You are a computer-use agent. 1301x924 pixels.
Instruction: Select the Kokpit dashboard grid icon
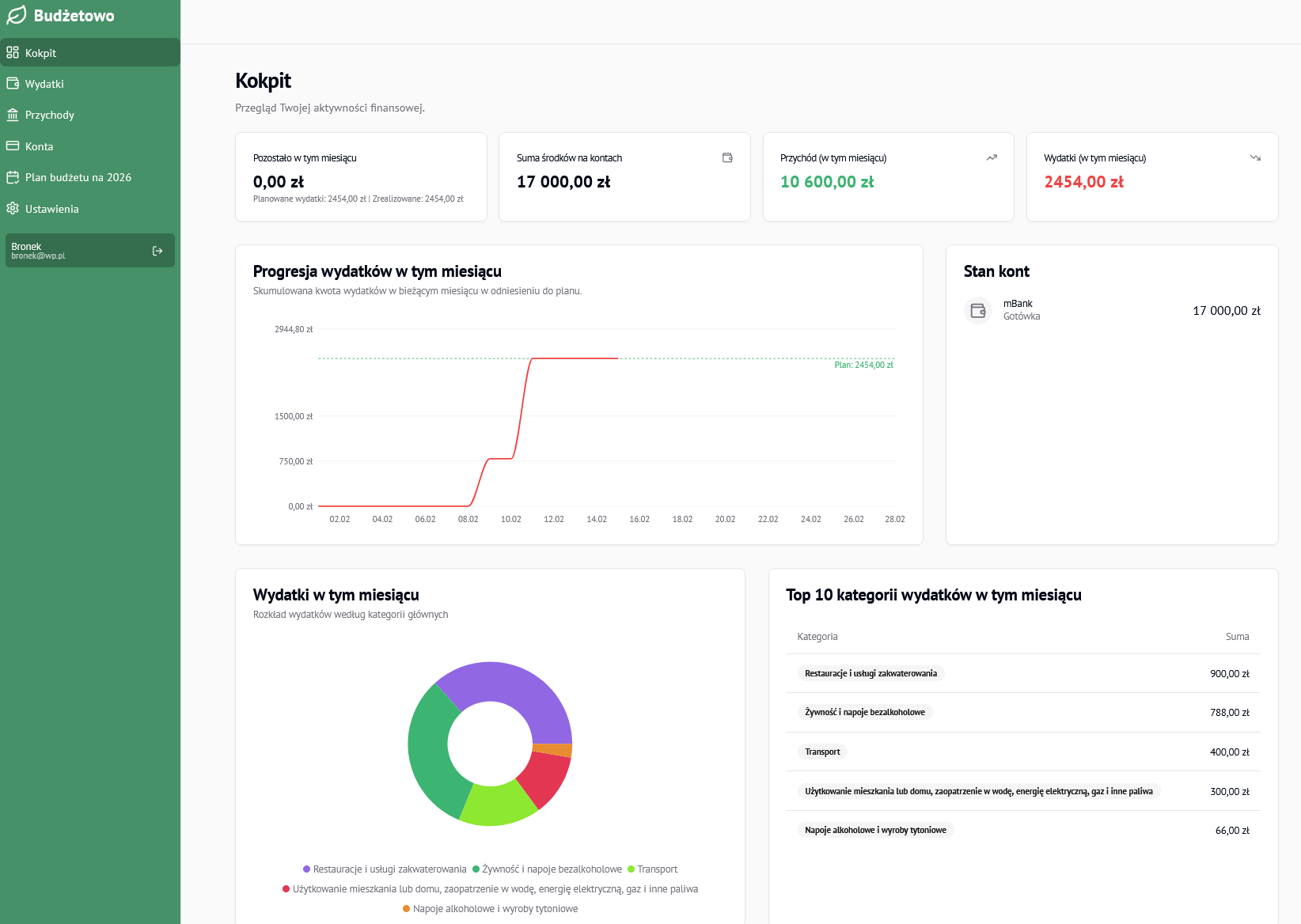point(12,52)
